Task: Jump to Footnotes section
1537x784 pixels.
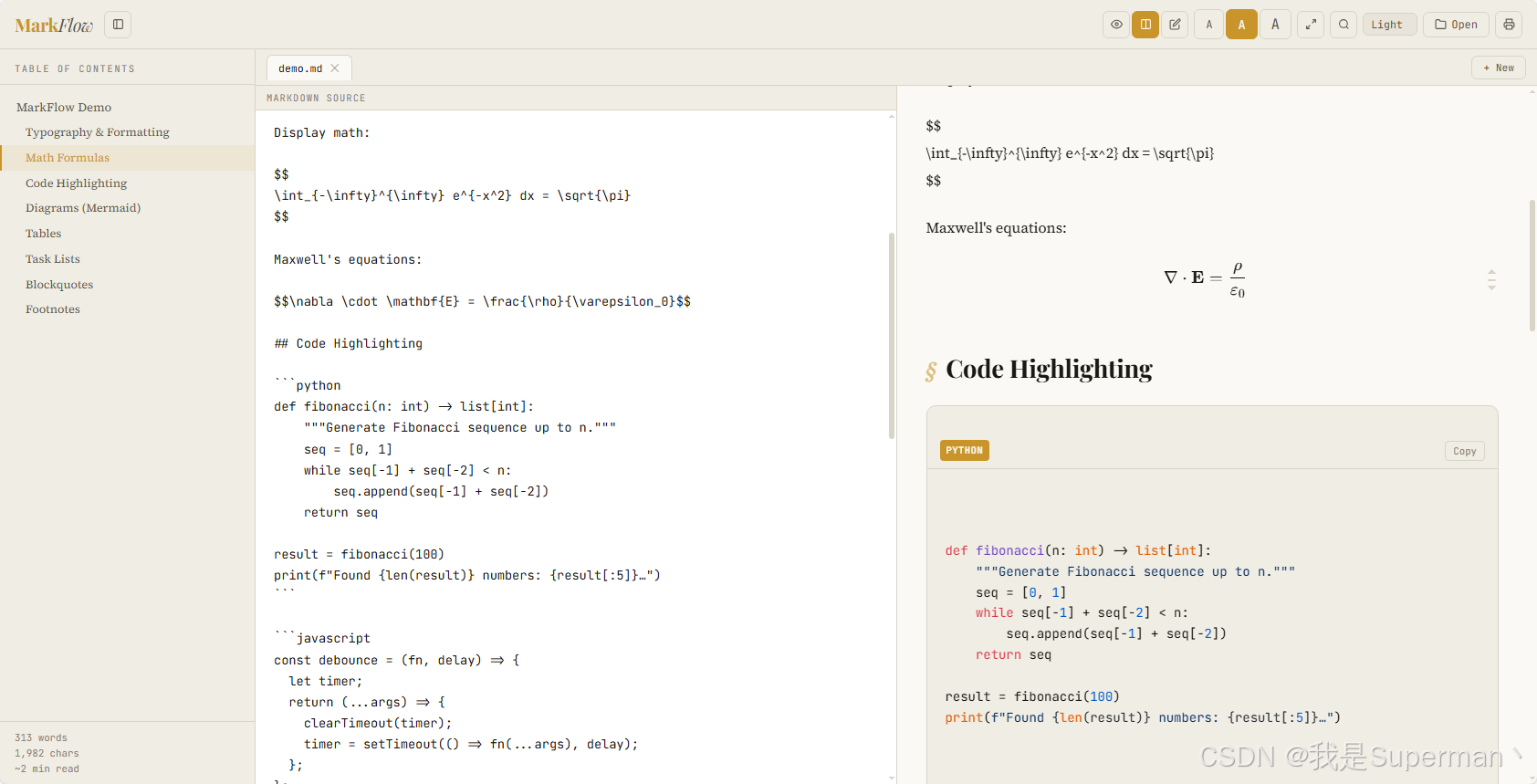Action: click(x=53, y=309)
